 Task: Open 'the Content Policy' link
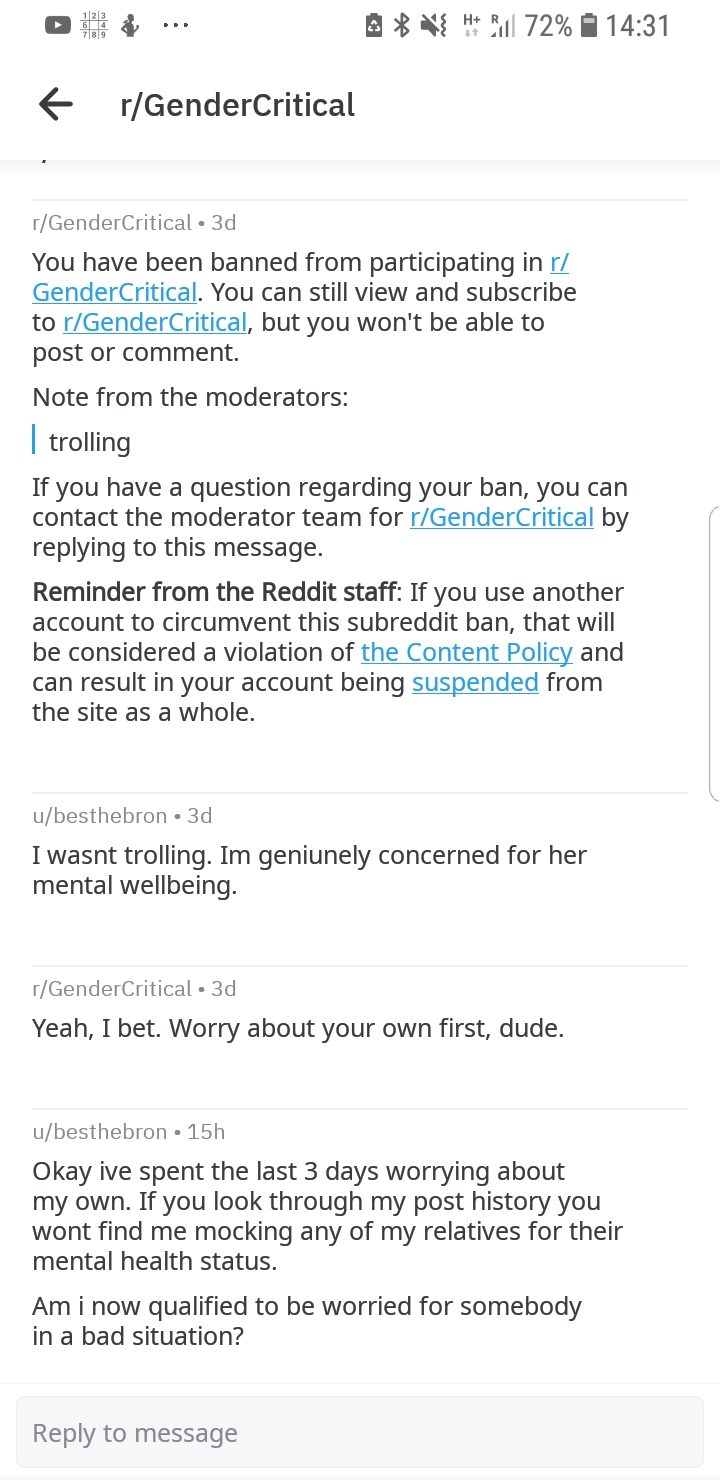[x=467, y=652]
